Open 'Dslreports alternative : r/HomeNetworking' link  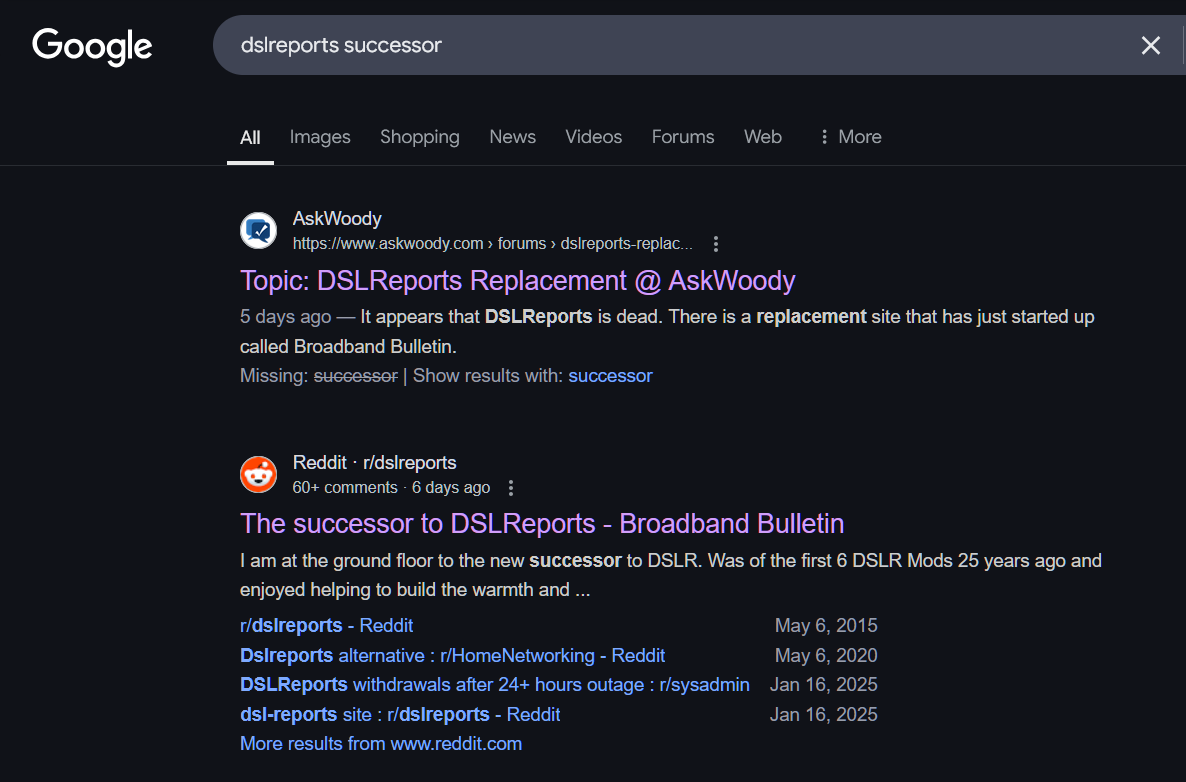pos(452,655)
